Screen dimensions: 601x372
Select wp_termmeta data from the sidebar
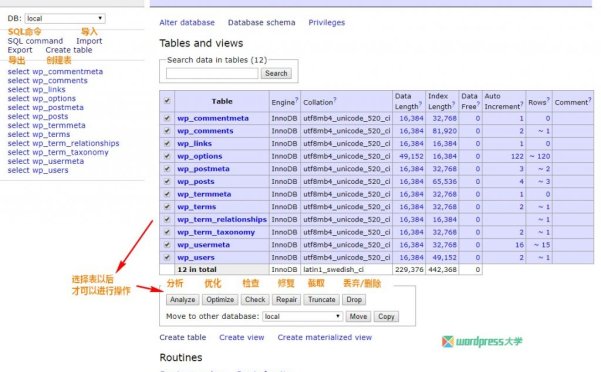coord(18,125)
